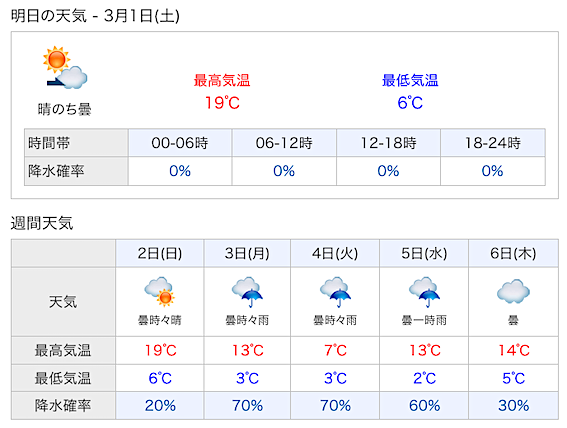Click the umbrella weather icon for 4日(火)
Screen dimensions: 567x428
(x=335, y=292)
